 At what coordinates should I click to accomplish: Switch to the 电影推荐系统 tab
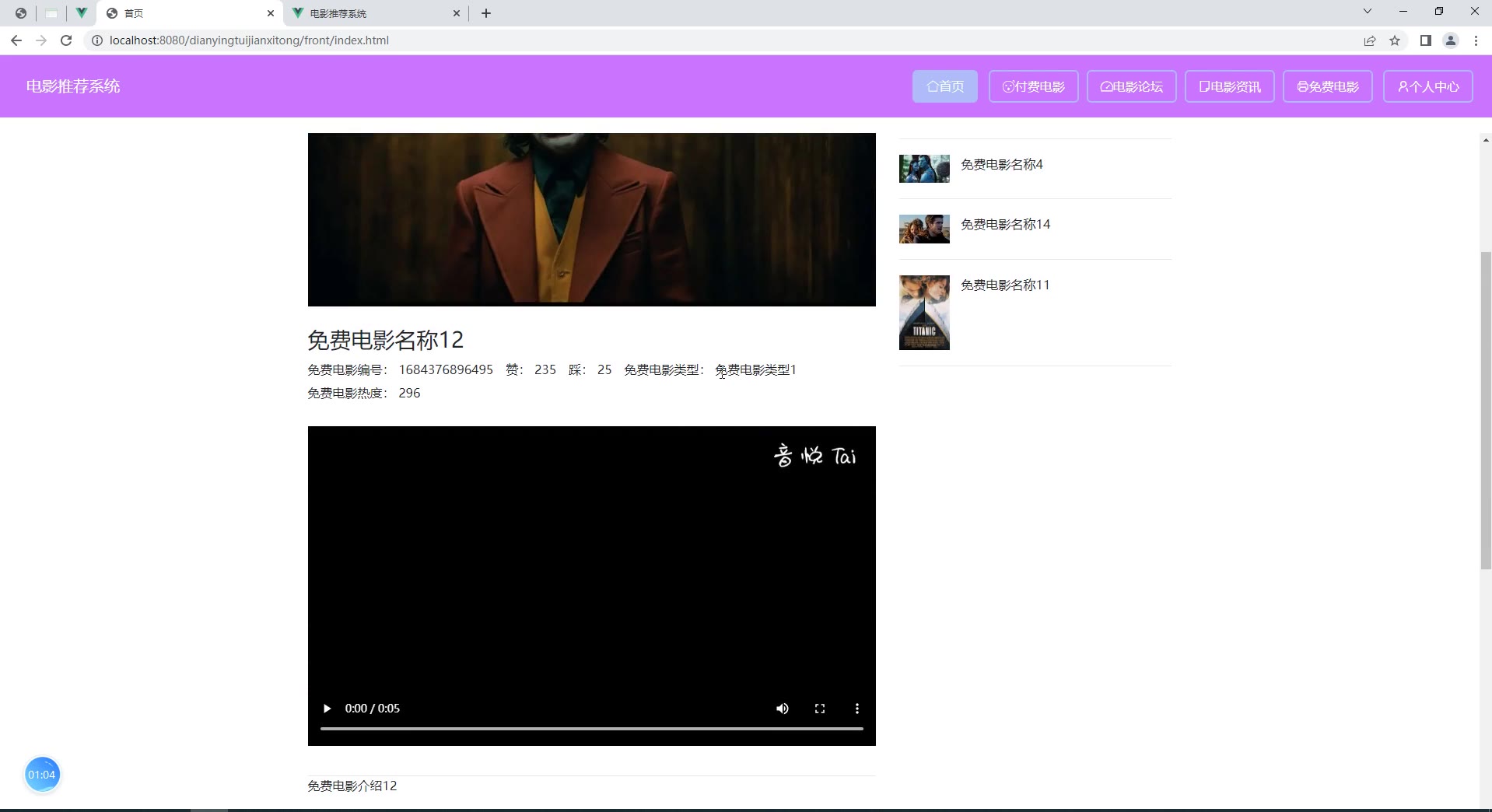click(x=377, y=13)
